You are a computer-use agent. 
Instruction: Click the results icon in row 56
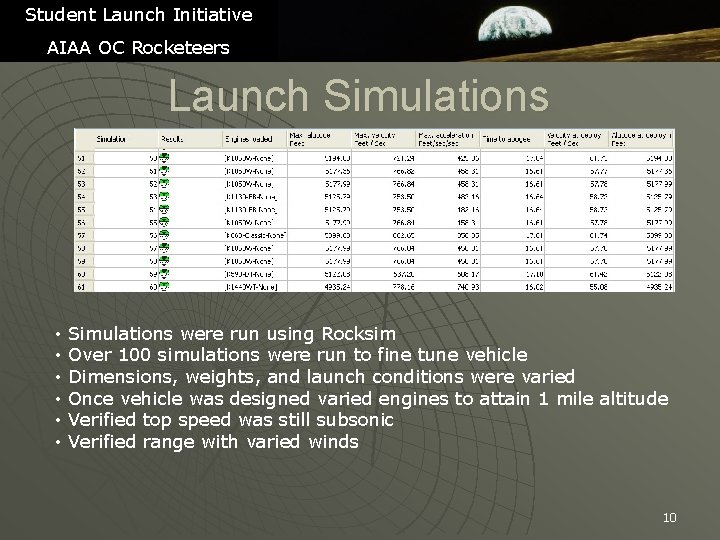tap(164, 222)
